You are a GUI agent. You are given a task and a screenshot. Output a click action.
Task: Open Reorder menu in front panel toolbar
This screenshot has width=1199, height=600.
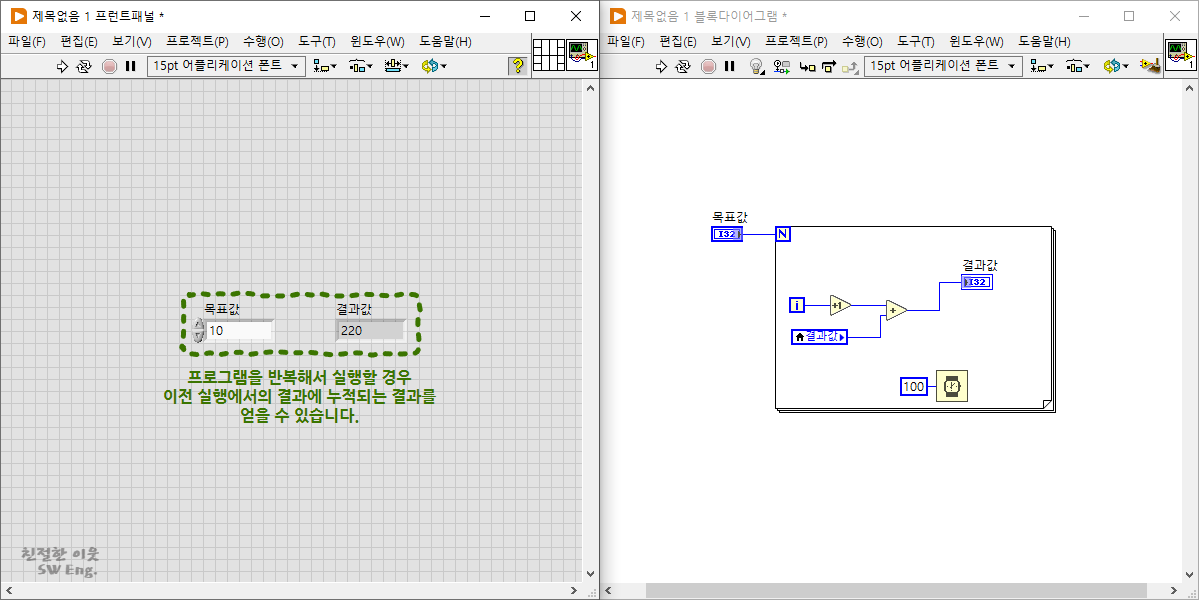pyautogui.click(x=434, y=66)
